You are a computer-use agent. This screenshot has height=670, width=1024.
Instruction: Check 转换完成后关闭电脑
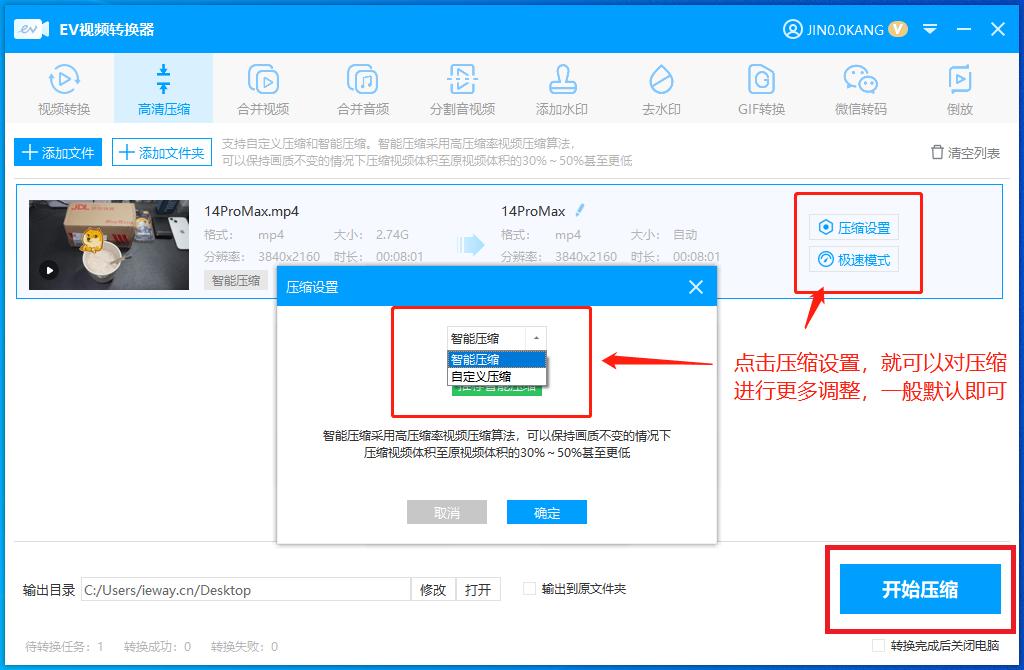click(877, 647)
